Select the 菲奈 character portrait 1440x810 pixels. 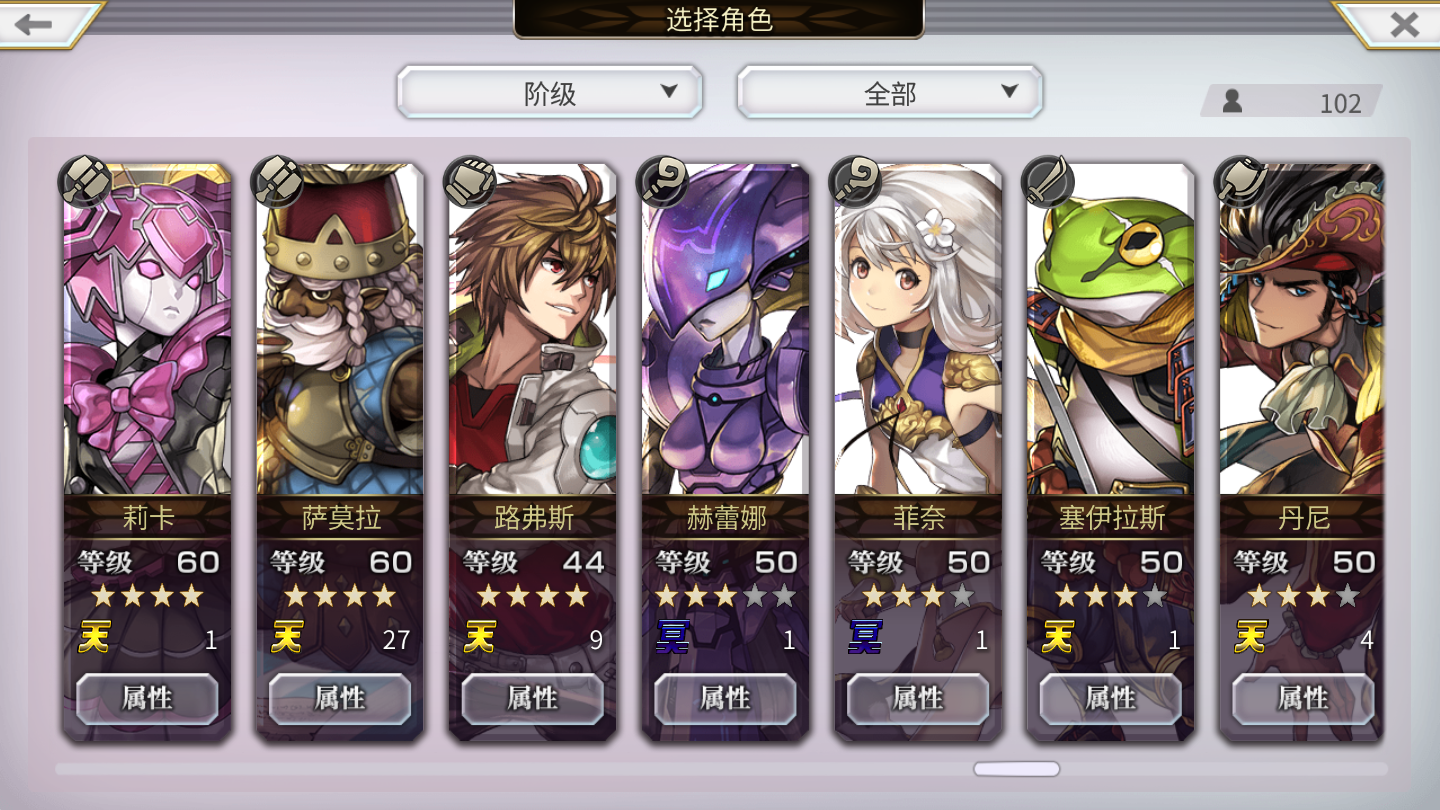(918, 329)
